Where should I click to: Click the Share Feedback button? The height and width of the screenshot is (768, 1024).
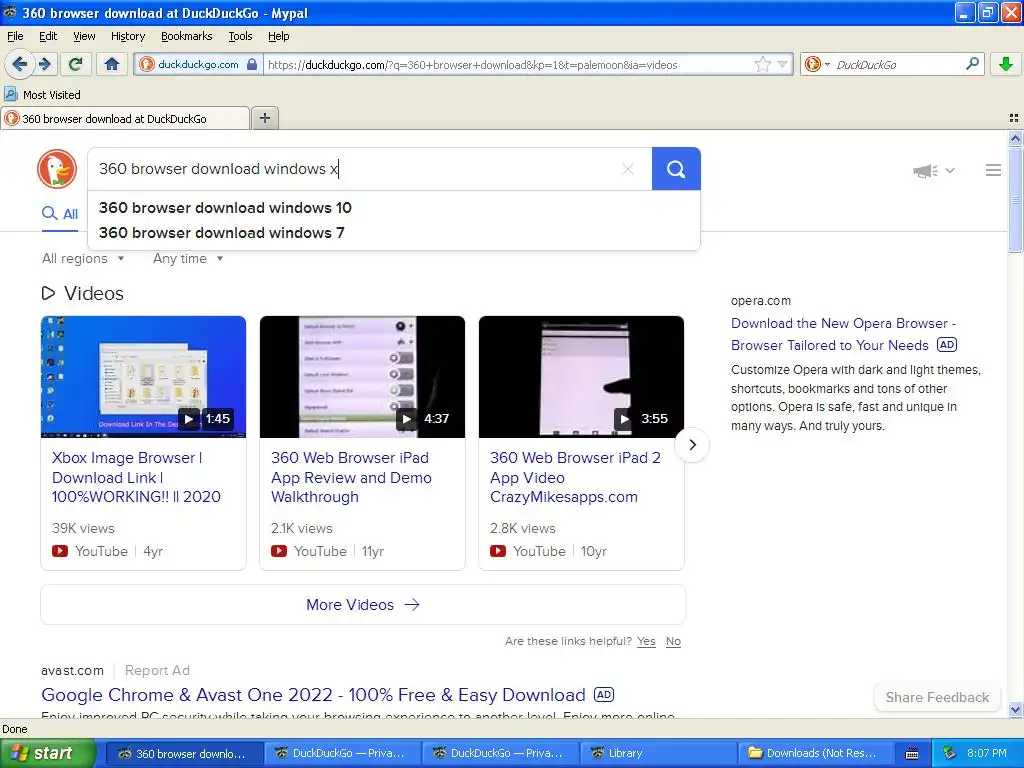coord(937,697)
